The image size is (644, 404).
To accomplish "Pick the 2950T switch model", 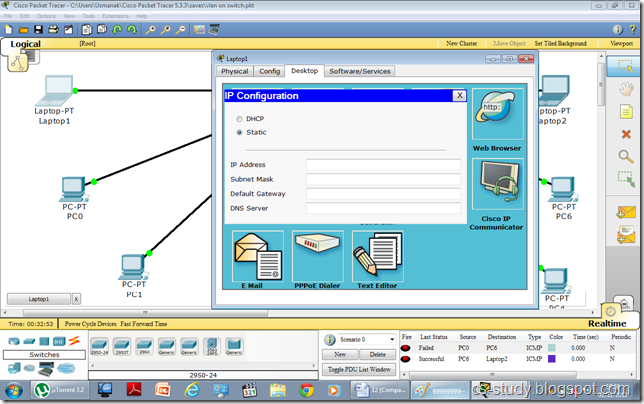I will coord(122,346).
